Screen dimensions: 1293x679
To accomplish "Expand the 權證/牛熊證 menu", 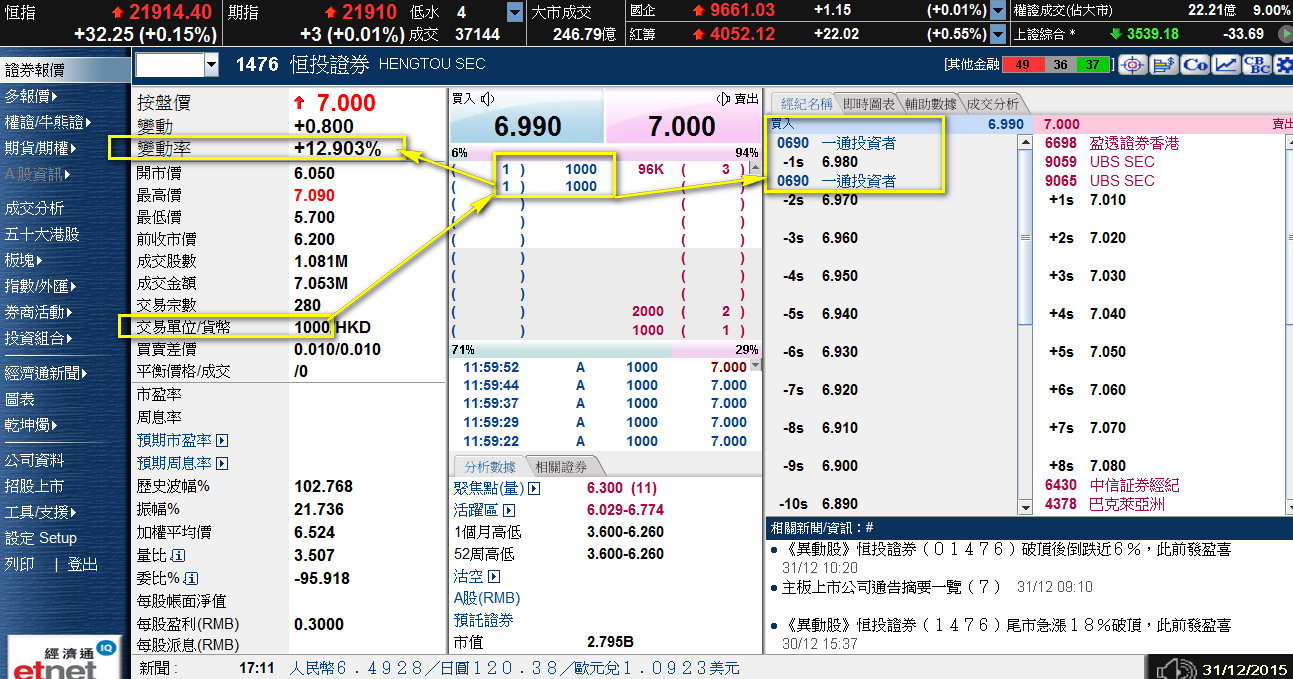I will click(48, 122).
